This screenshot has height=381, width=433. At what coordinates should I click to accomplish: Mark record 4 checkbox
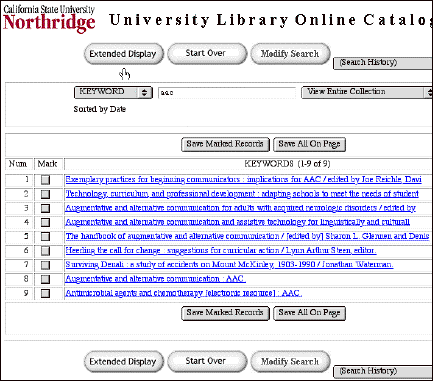[45, 223]
